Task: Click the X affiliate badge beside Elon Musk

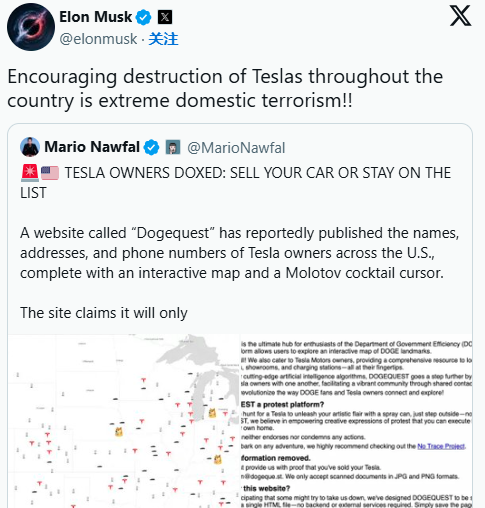Action: tap(165, 17)
